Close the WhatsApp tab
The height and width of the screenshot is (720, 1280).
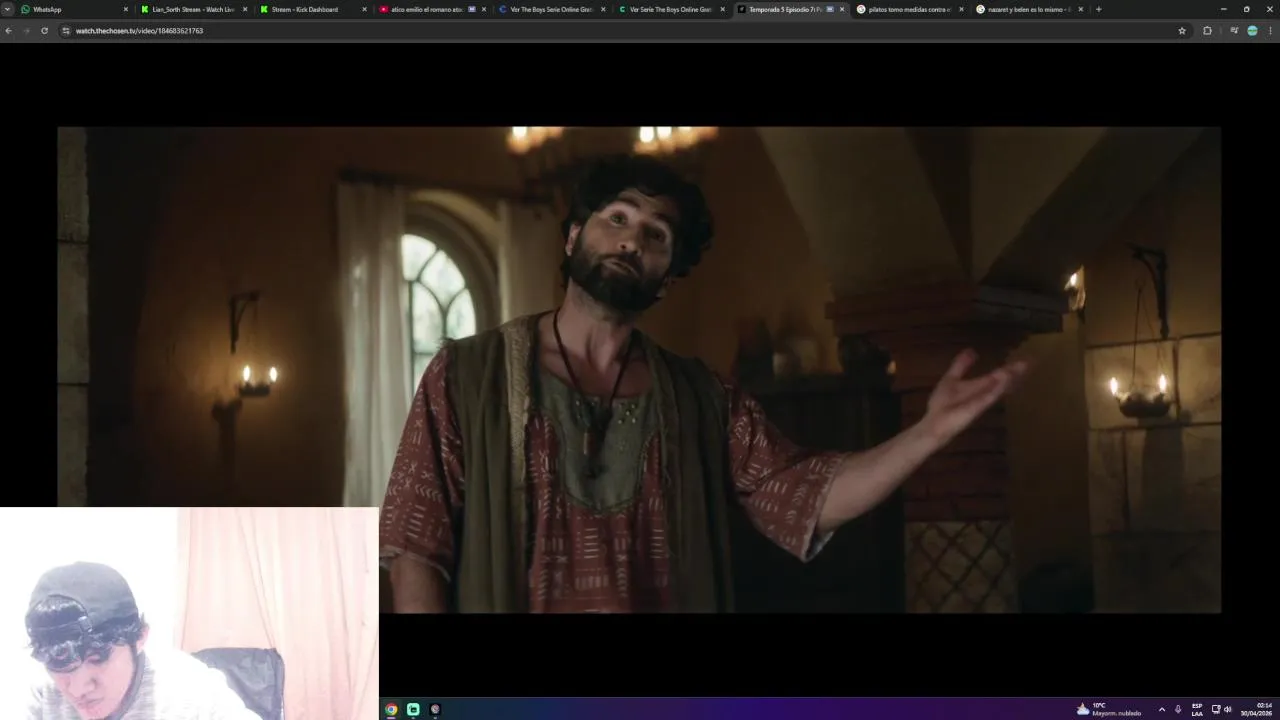[x=126, y=9]
